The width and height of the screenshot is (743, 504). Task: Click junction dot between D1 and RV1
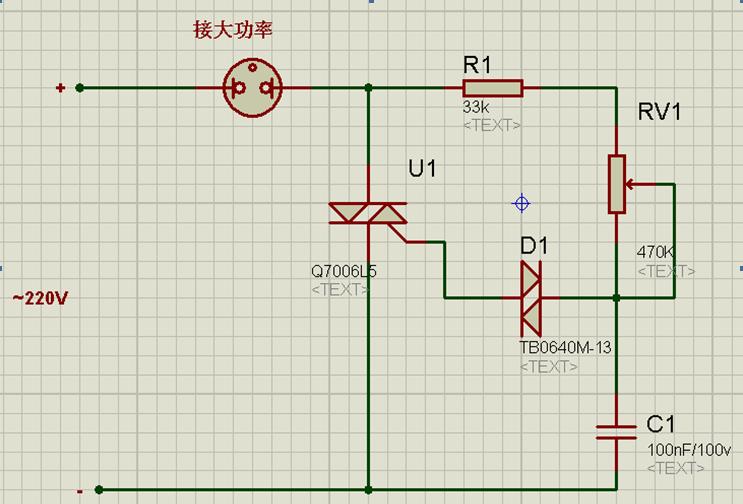(x=616, y=298)
